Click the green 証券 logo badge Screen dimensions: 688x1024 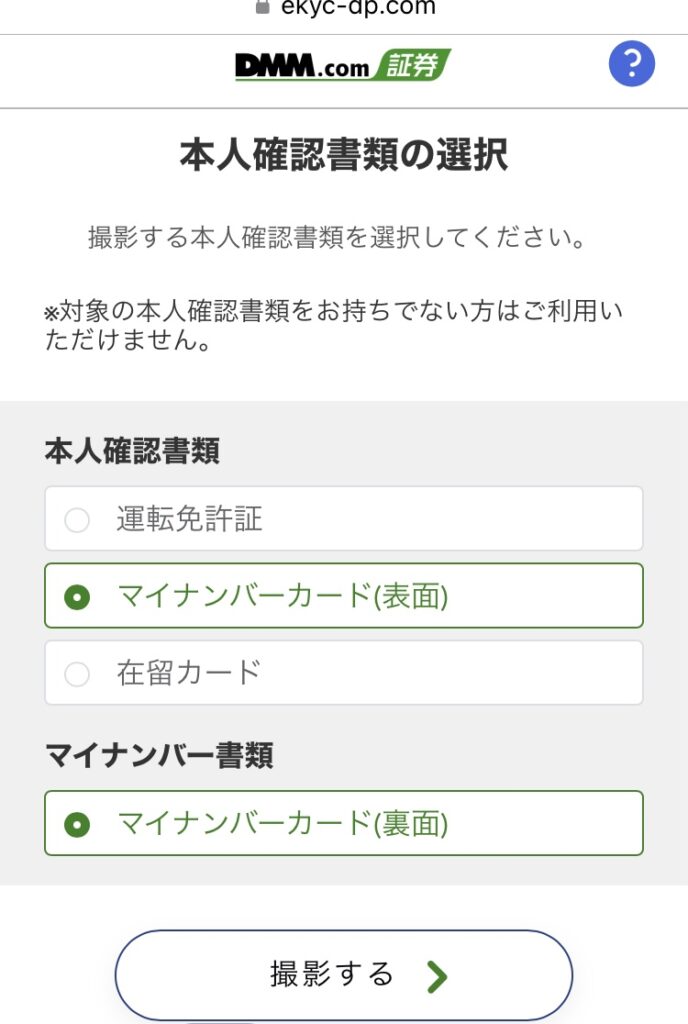tap(411, 65)
